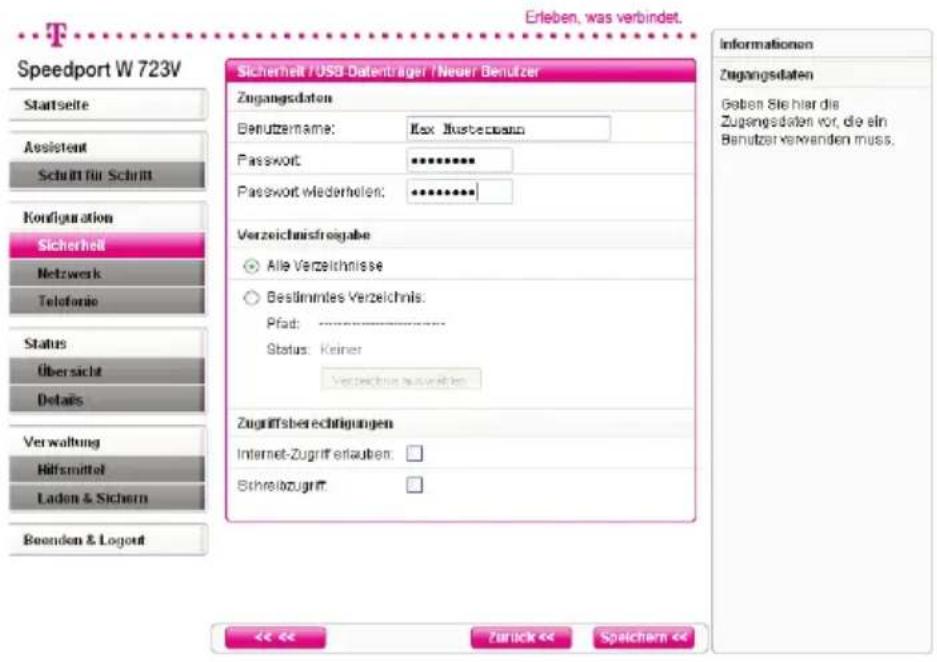The image size is (937, 662).
Task: Click the Speichern button
Action: [644, 638]
